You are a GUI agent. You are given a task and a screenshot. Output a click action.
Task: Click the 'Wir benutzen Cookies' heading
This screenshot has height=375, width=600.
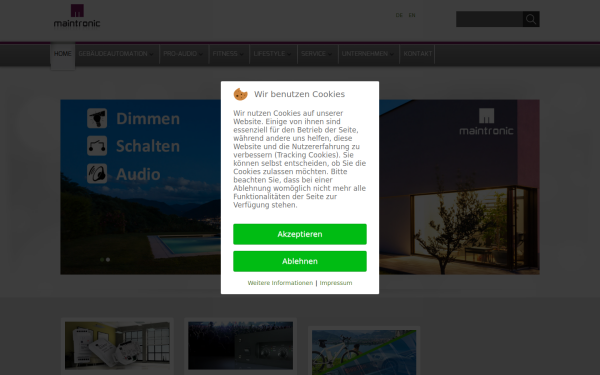point(299,94)
